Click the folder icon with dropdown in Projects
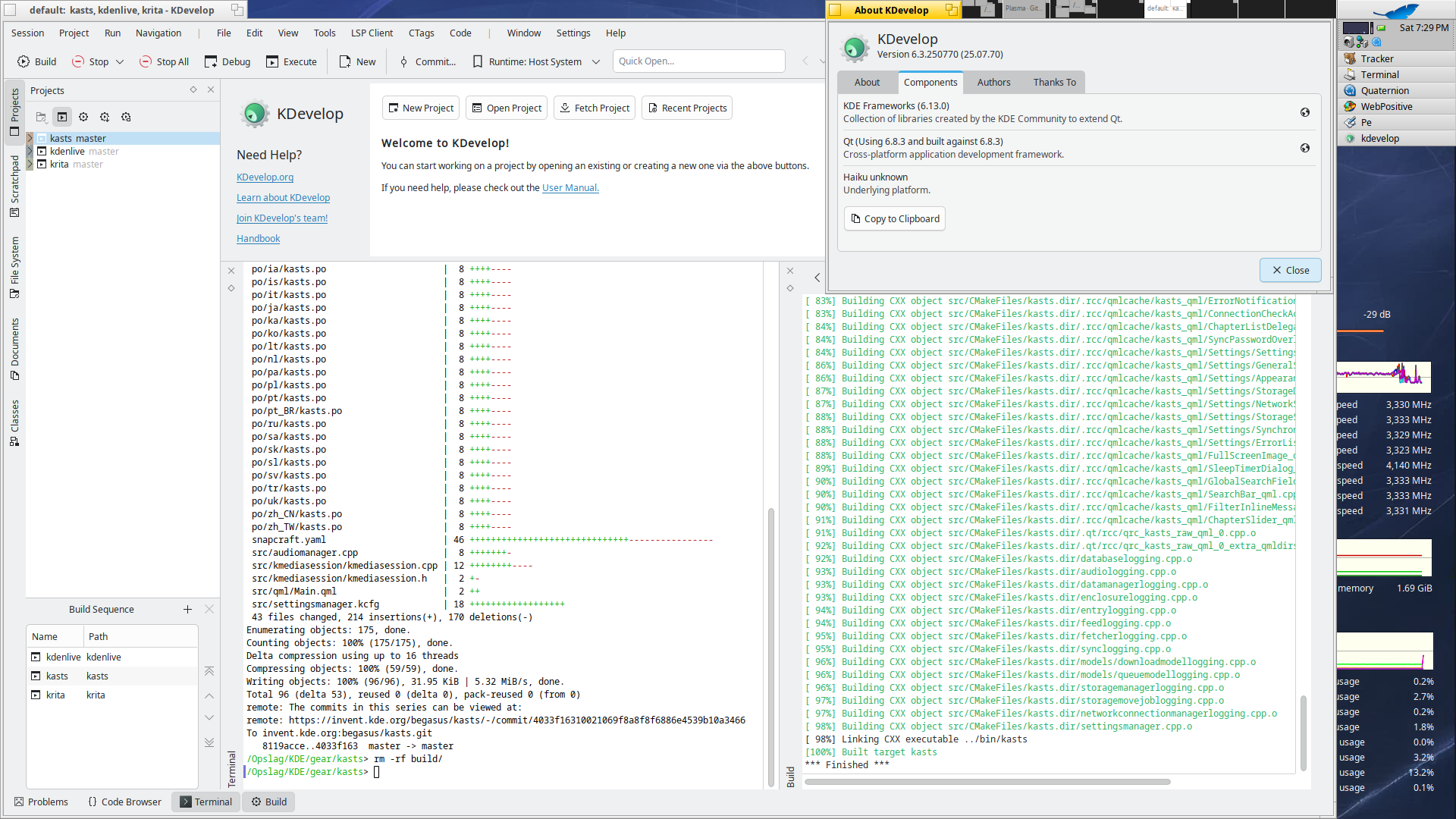This screenshot has height=819, width=1456. tap(41, 117)
